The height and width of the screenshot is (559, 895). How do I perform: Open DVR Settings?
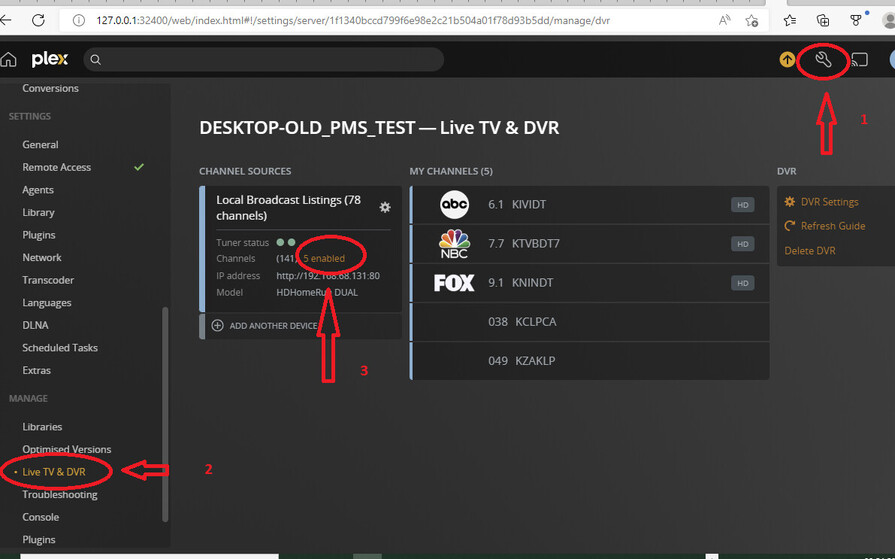click(821, 202)
